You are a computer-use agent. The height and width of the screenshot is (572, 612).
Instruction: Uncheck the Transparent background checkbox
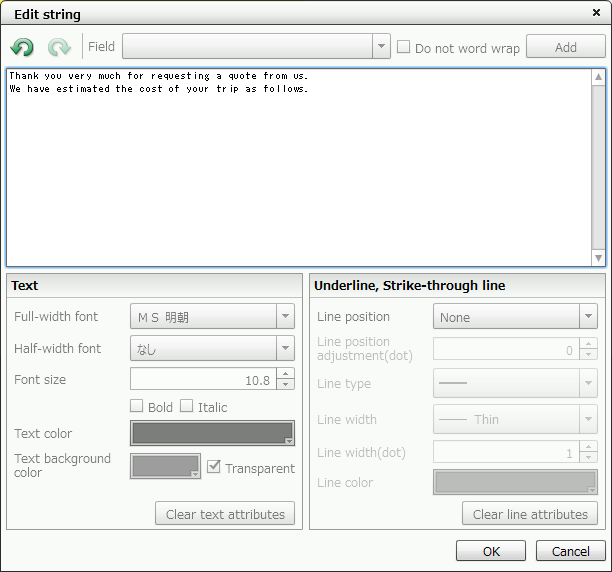pos(214,467)
